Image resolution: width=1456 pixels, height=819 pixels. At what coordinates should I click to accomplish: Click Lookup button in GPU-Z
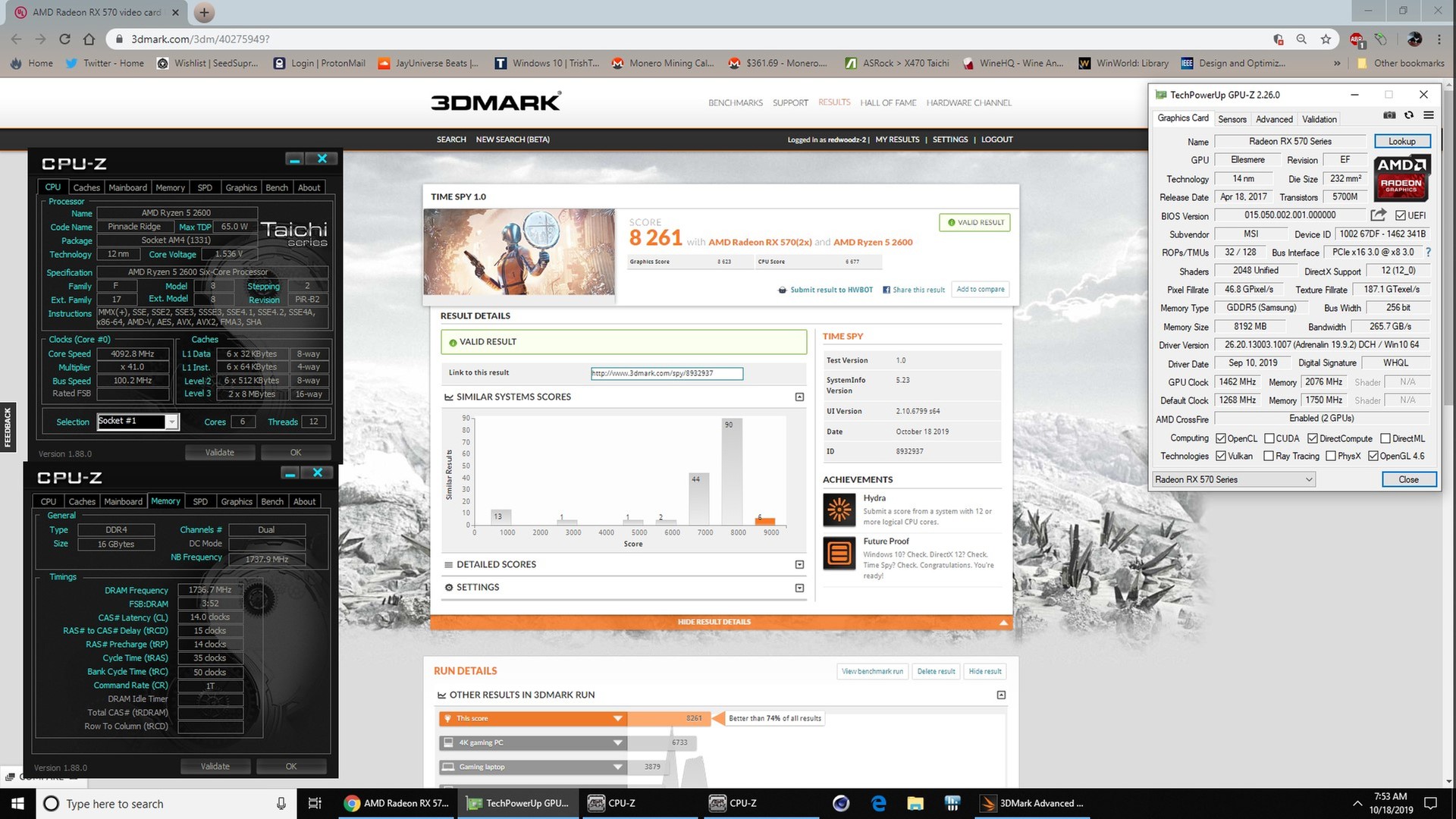1402,141
